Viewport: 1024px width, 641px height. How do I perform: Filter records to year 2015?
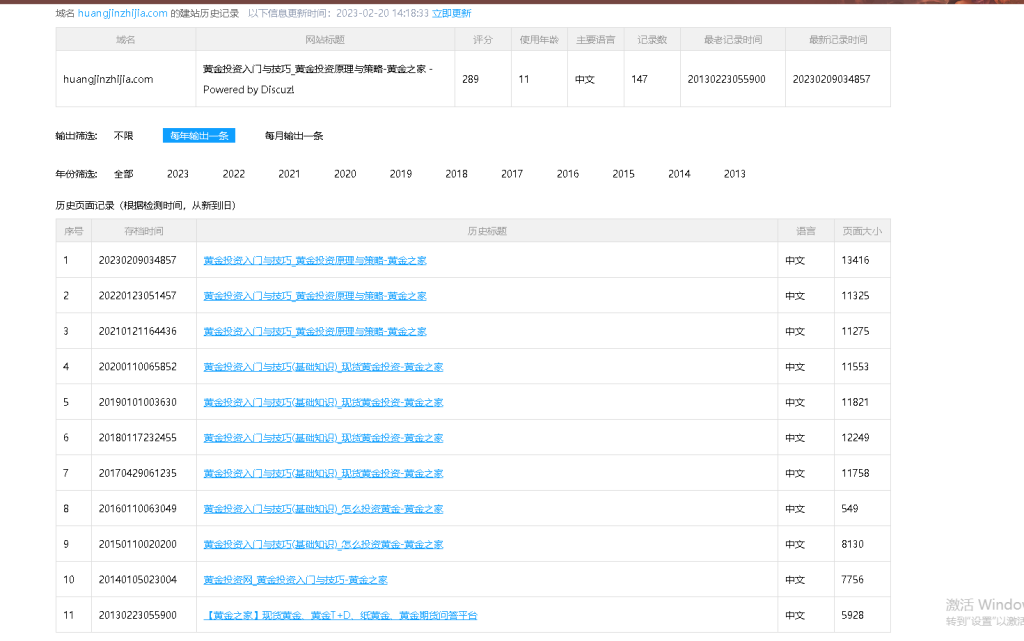pos(624,174)
